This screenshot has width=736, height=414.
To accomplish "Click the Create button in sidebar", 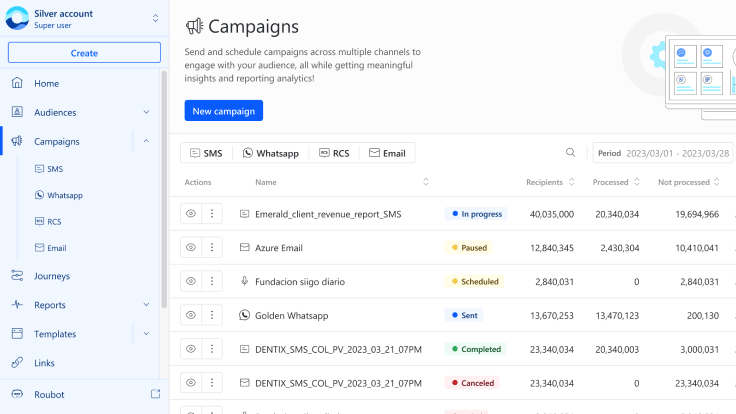I will tap(84, 53).
